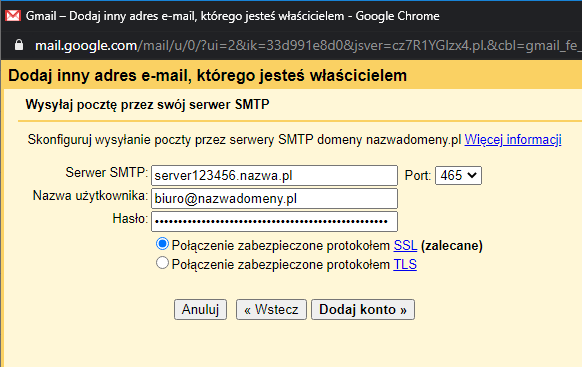Focus the Serwer SMTP input field
This screenshot has width=582, height=367.
pyautogui.click(x=274, y=176)
